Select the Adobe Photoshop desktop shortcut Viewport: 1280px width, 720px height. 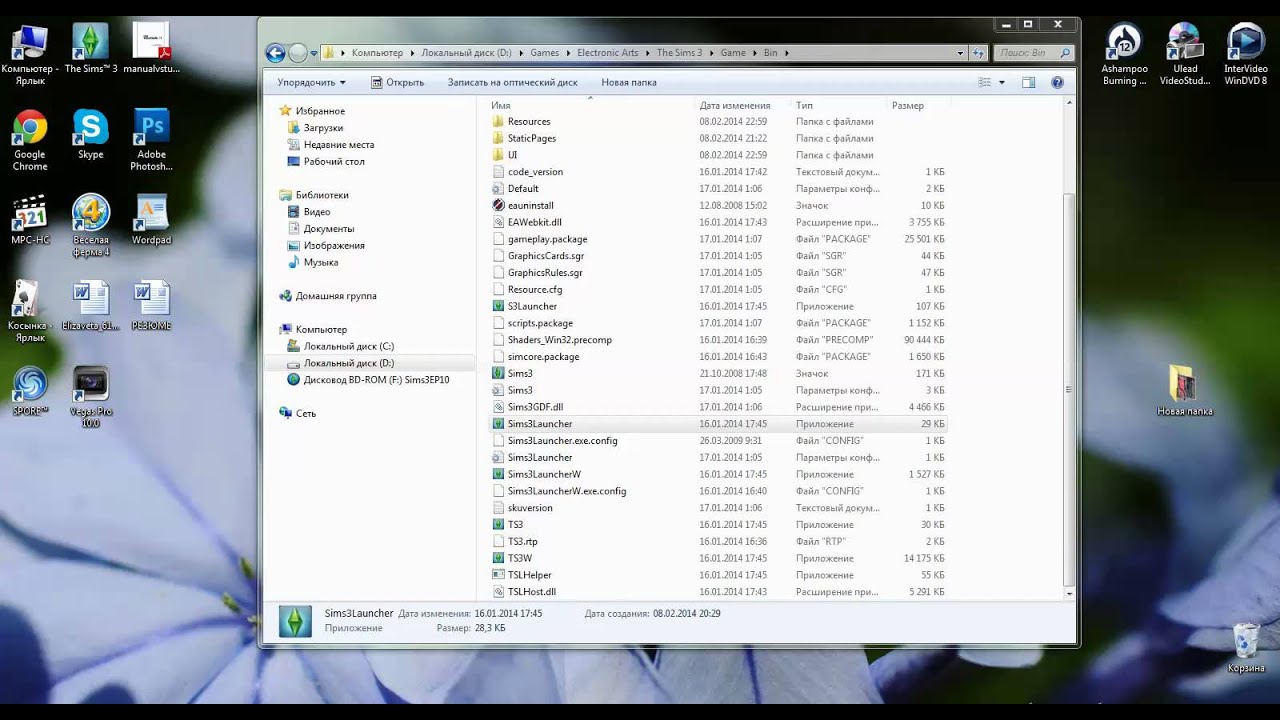[x=152, y=141]
